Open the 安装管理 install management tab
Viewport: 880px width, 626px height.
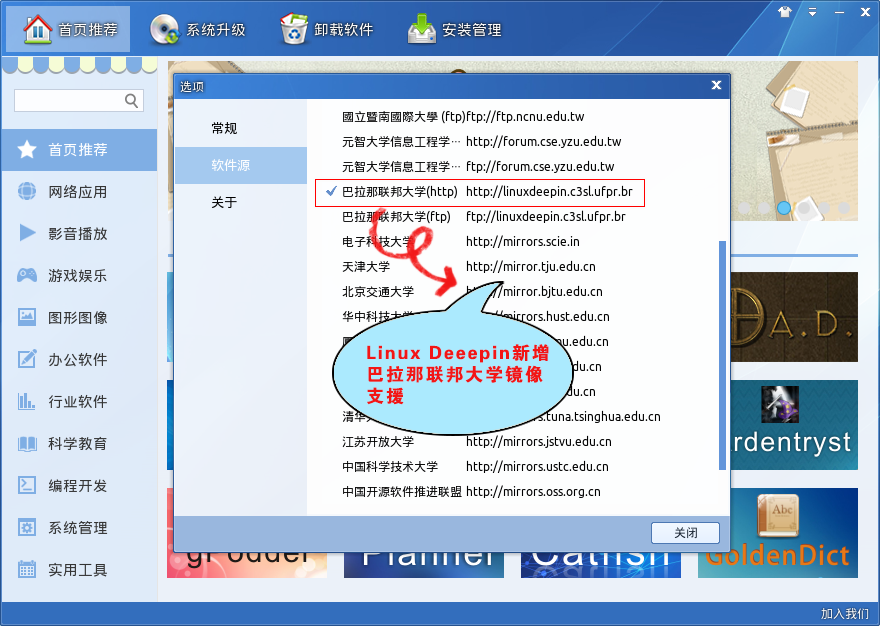tap(455, 29)
